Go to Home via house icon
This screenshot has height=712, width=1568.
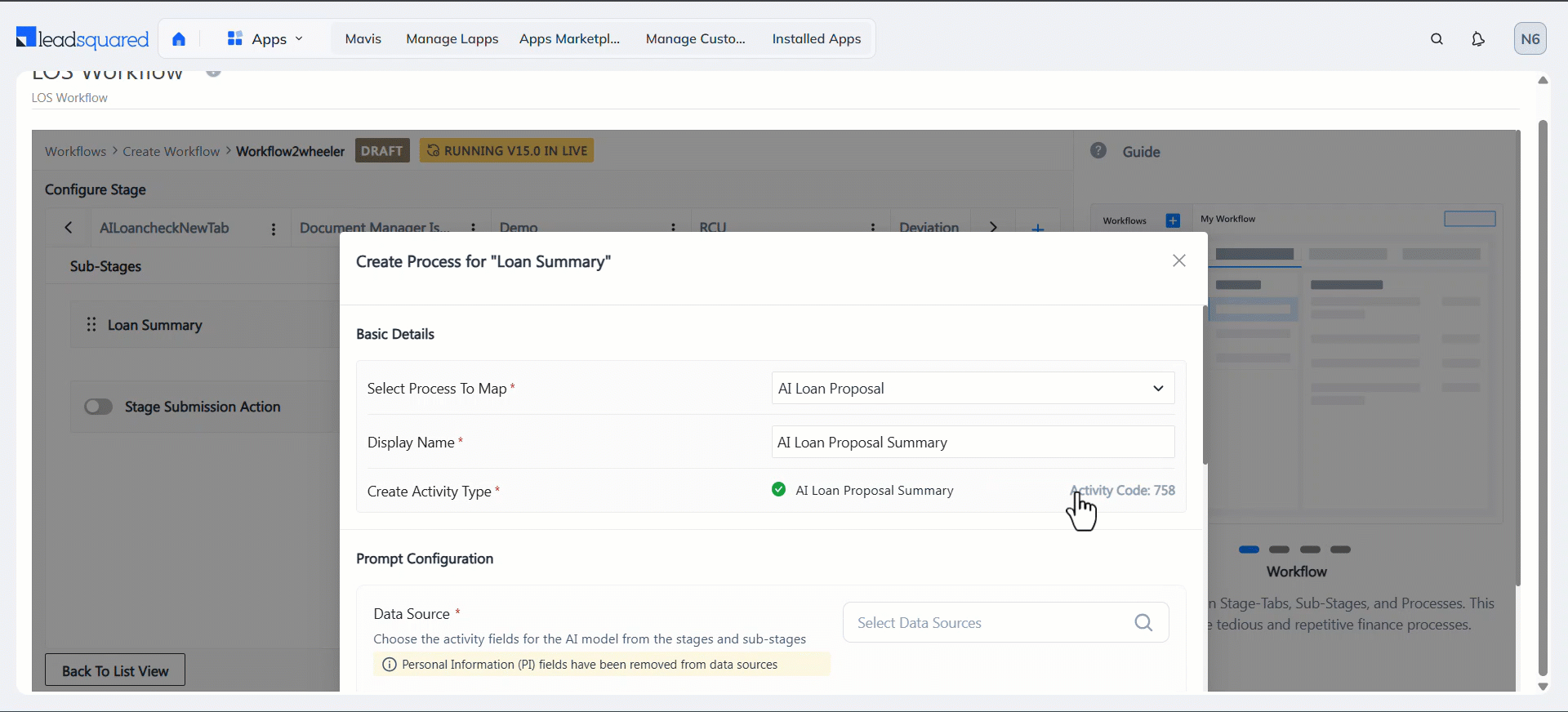coord(179,38)
